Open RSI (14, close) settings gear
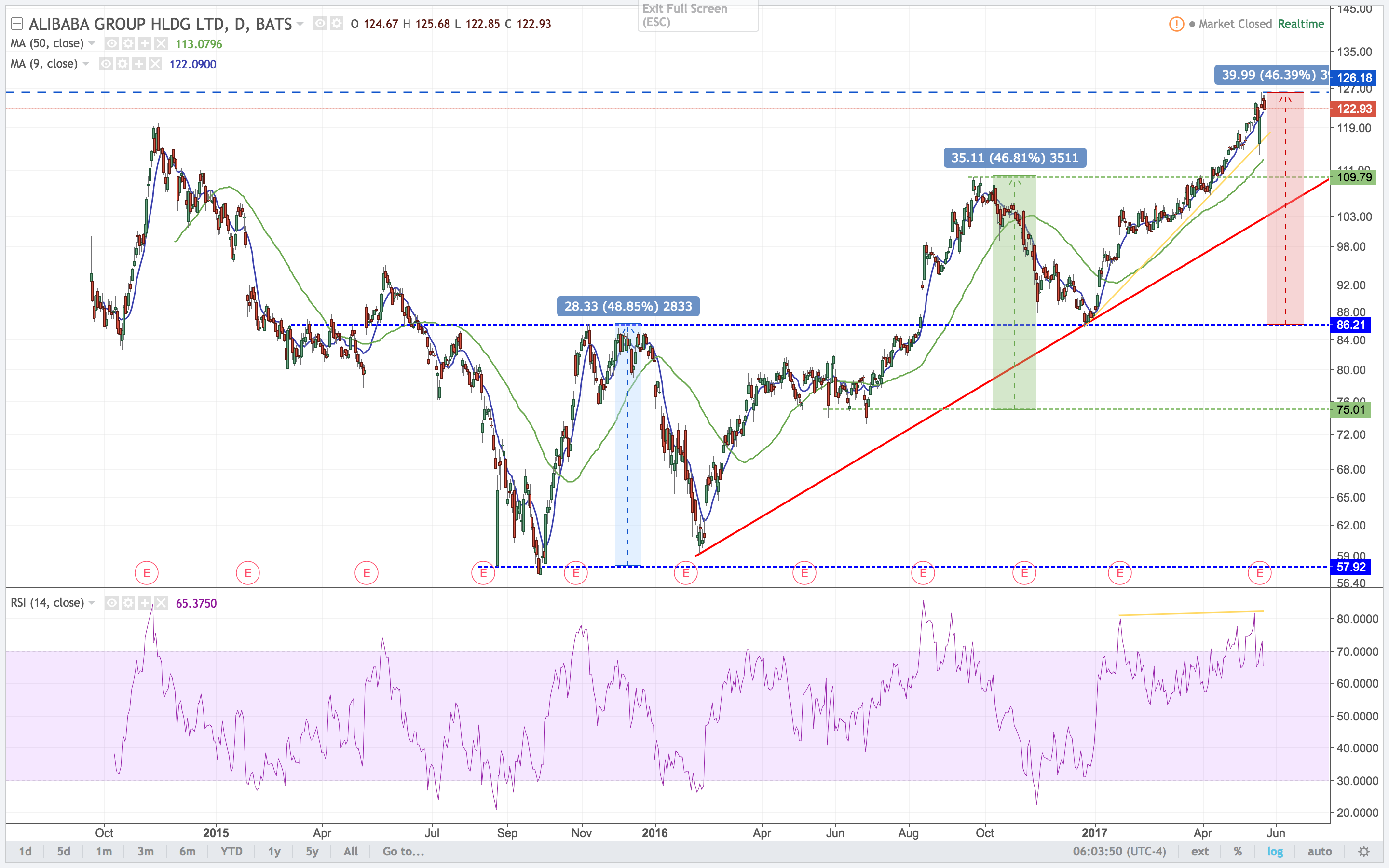This screenshot has height=868, width=1389. [x=129, y=603]
